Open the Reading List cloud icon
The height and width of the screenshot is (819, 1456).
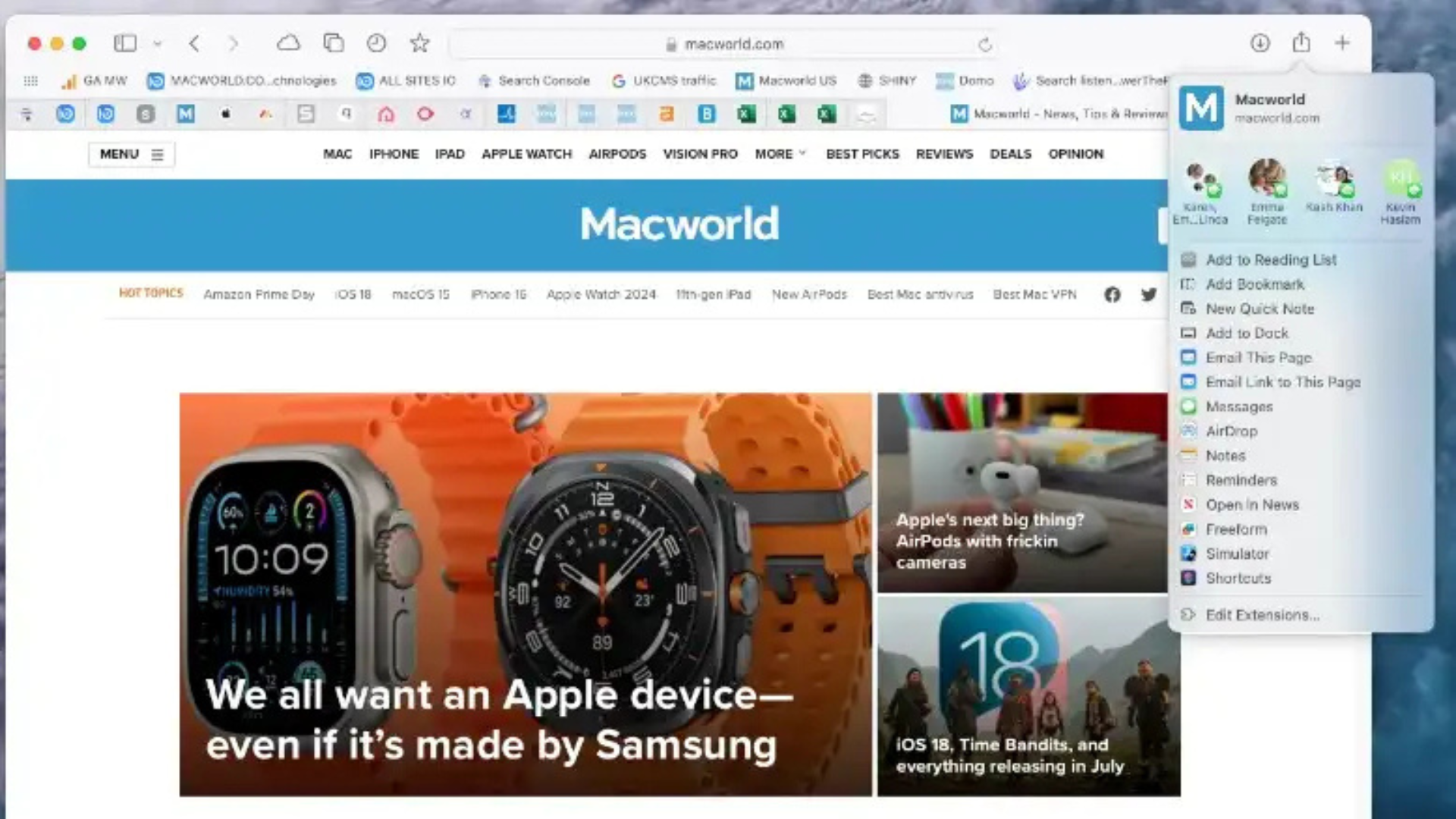290,43
